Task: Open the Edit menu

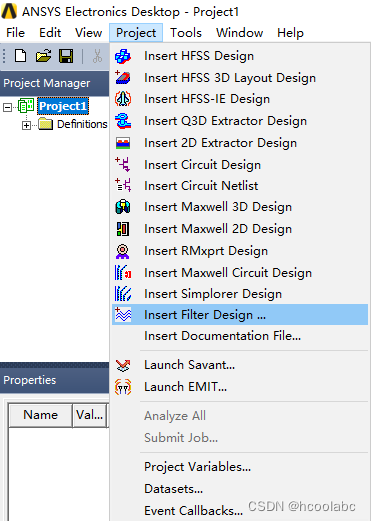Action: tap(50, 33)
